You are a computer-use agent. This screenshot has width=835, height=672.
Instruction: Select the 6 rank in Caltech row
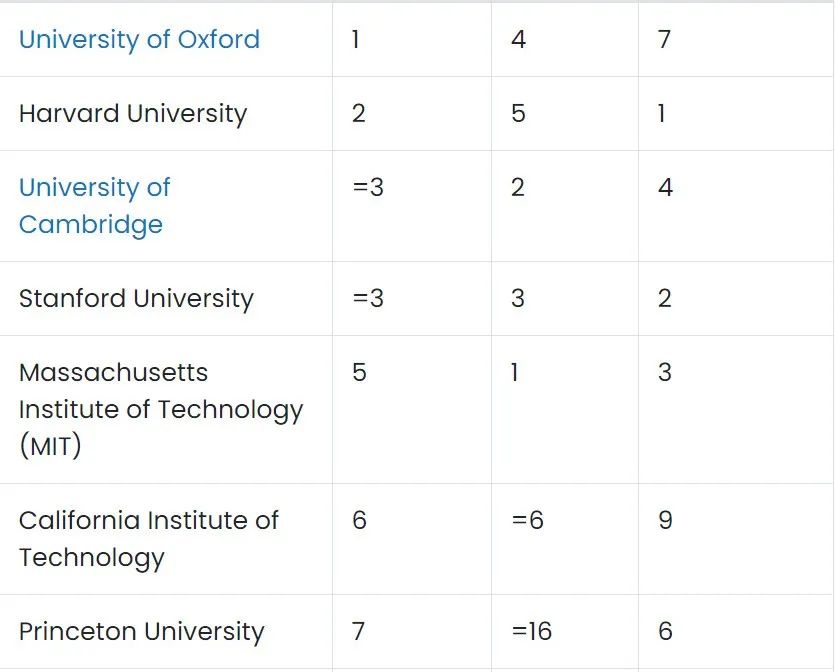359,521
